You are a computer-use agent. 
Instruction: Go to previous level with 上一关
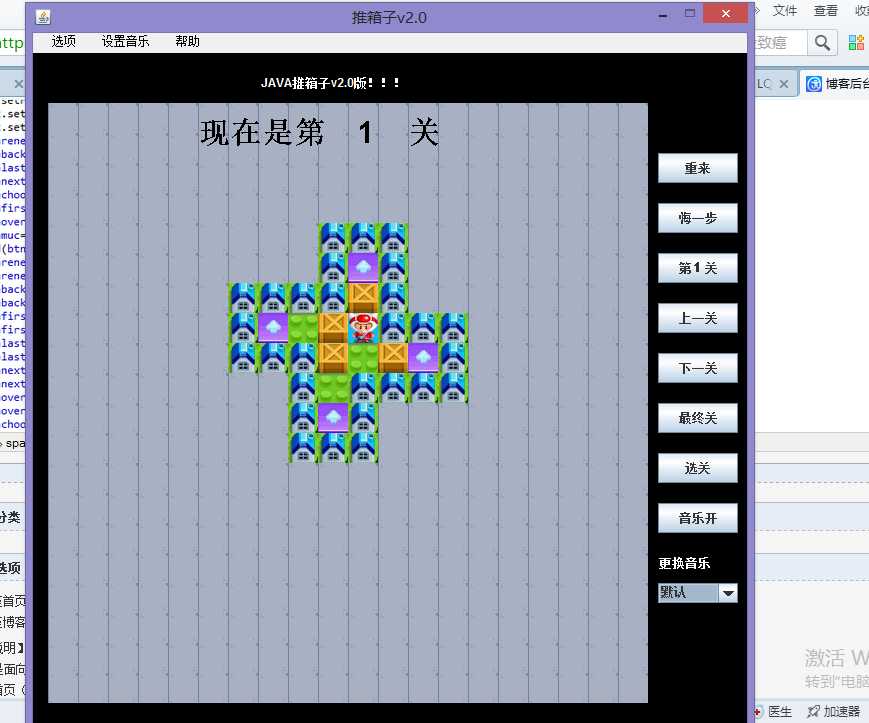point(697,318)
